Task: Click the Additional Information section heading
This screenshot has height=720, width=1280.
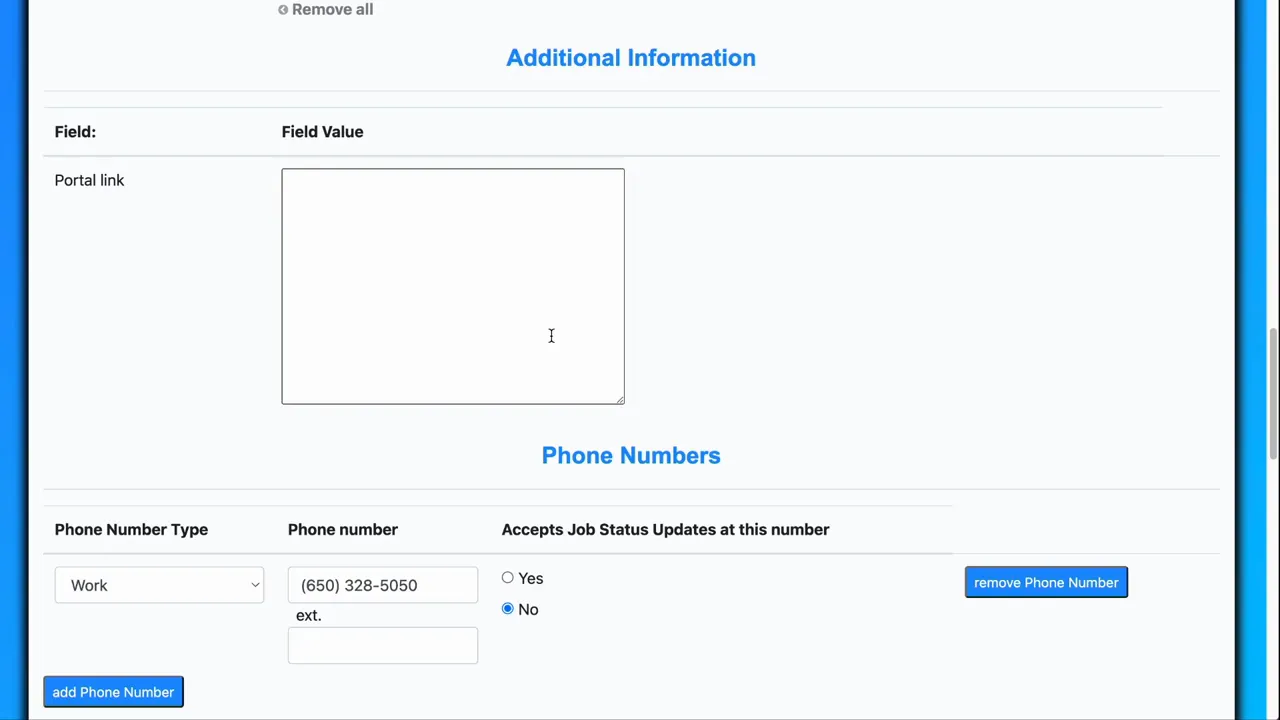Action: [x=630, y=57]
